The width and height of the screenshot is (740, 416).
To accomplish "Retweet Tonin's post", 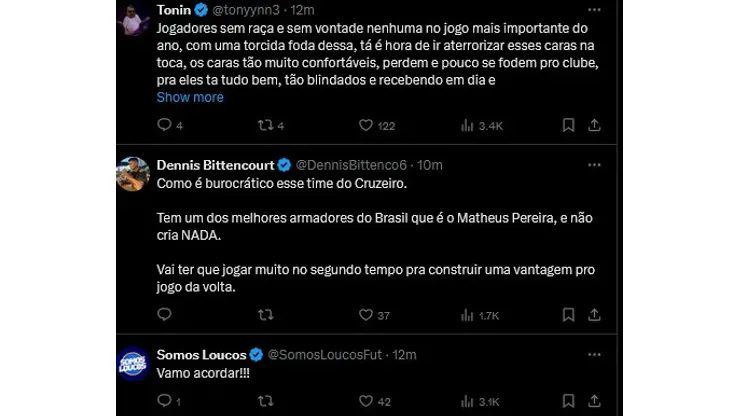I will coord(266,125).
